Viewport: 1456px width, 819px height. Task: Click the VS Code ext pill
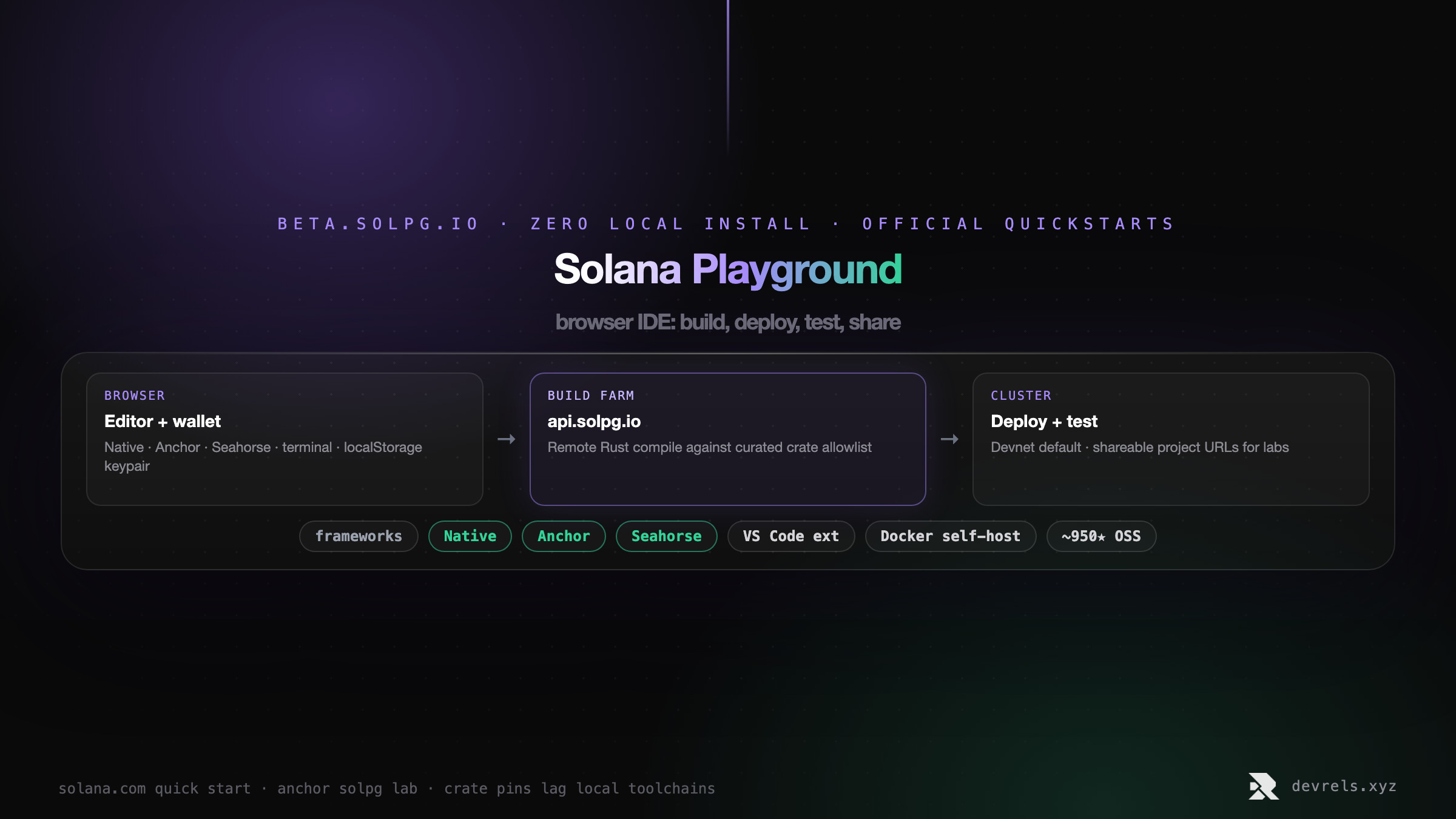[x=791, y=536]
